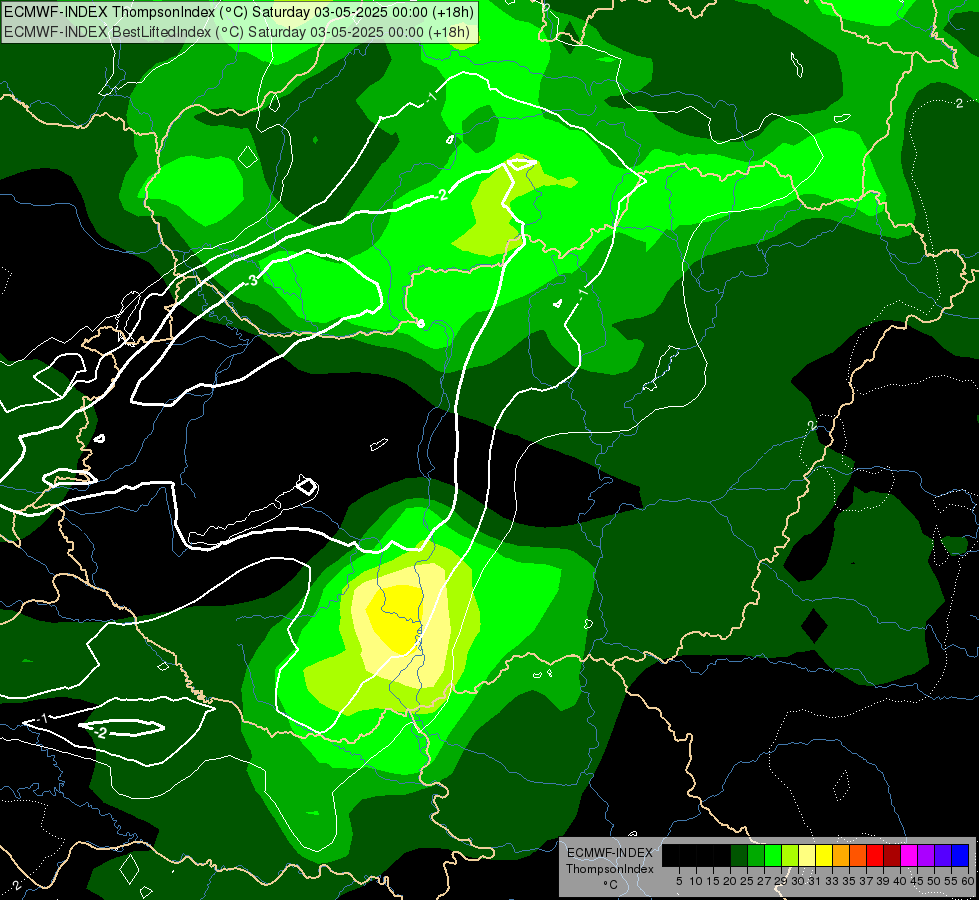This screenshot has height=900, width=979.
Task: Click the legend scale value 35
Action: click(x=850, y=881)
